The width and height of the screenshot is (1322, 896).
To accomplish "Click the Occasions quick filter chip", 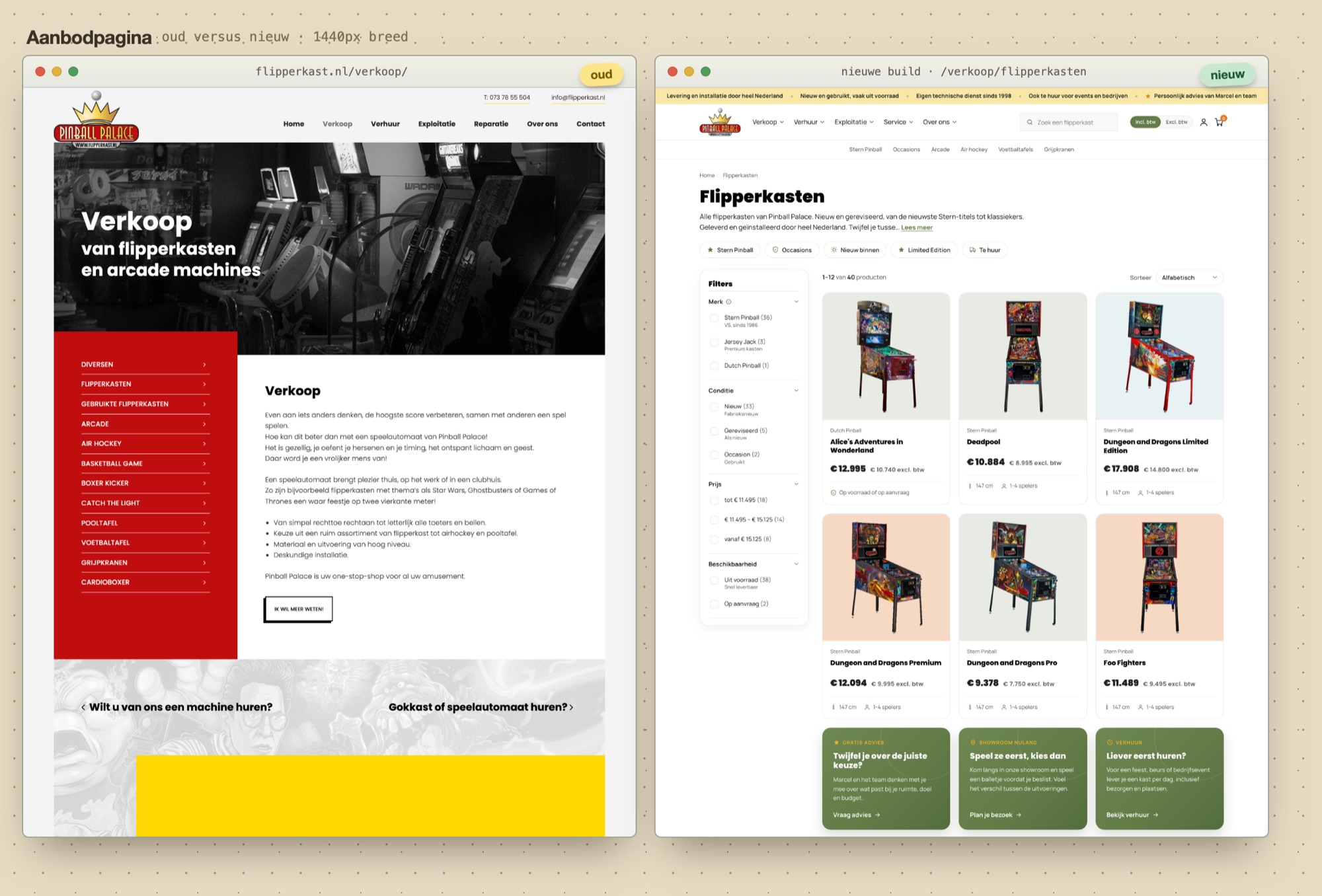I will tap(792, 250).
